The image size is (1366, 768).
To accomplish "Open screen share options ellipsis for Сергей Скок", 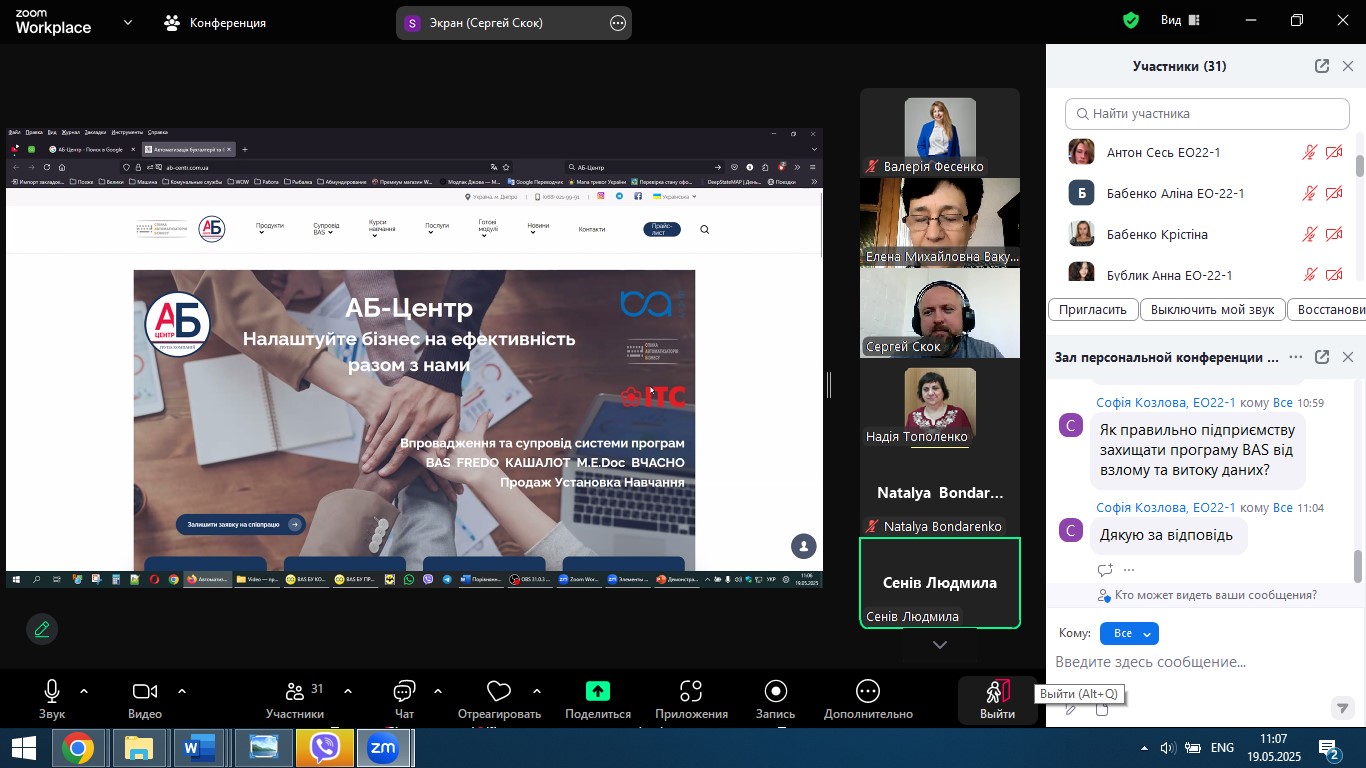I will pyautogui.click(x=618, y=22).
